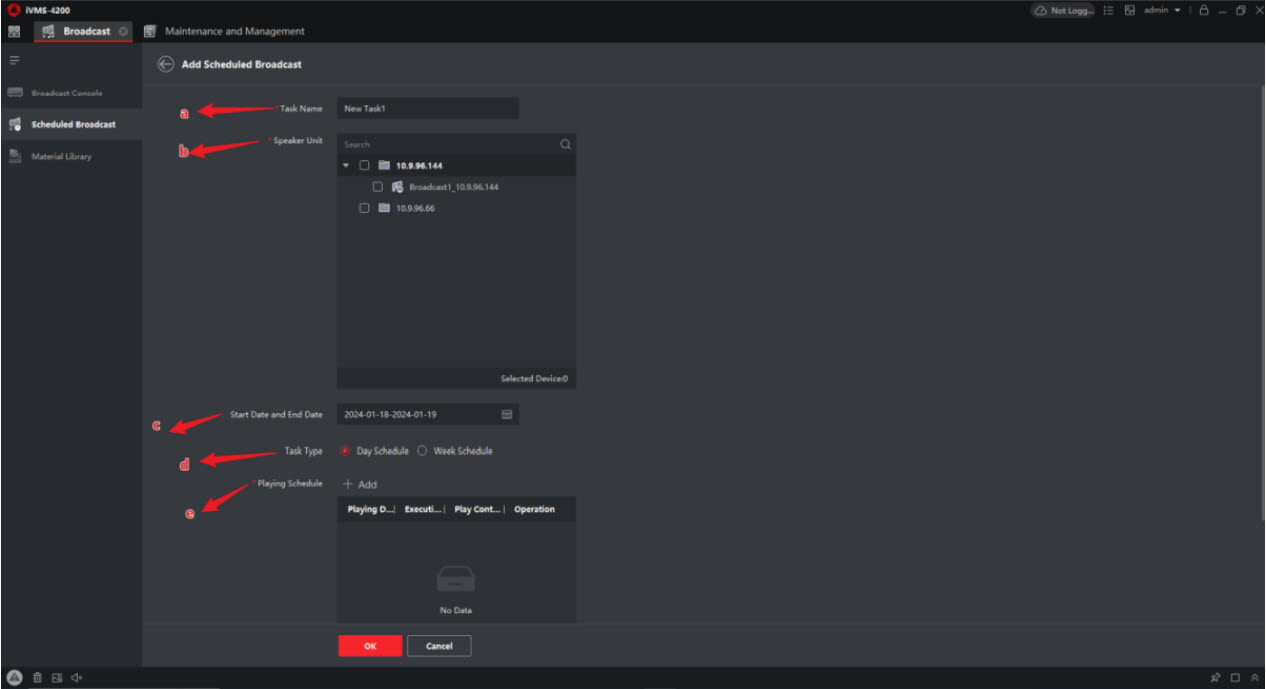Click the lock screen padlock icon
Screen dimensions: 1266x689
coord(1204,10)
